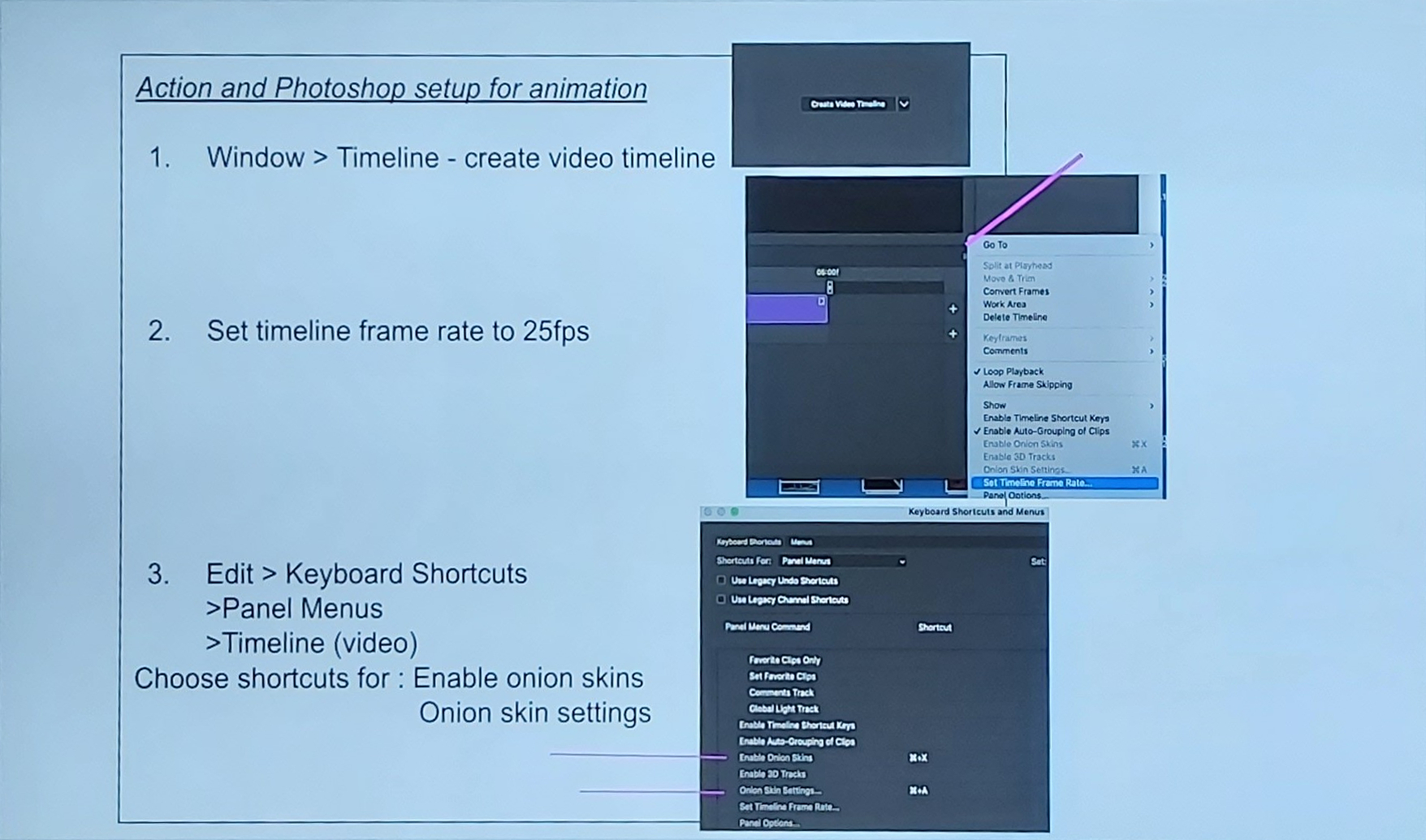Click the playhead marker at 05:00f
Screen dimensions: 1426x840
point(829,287)
